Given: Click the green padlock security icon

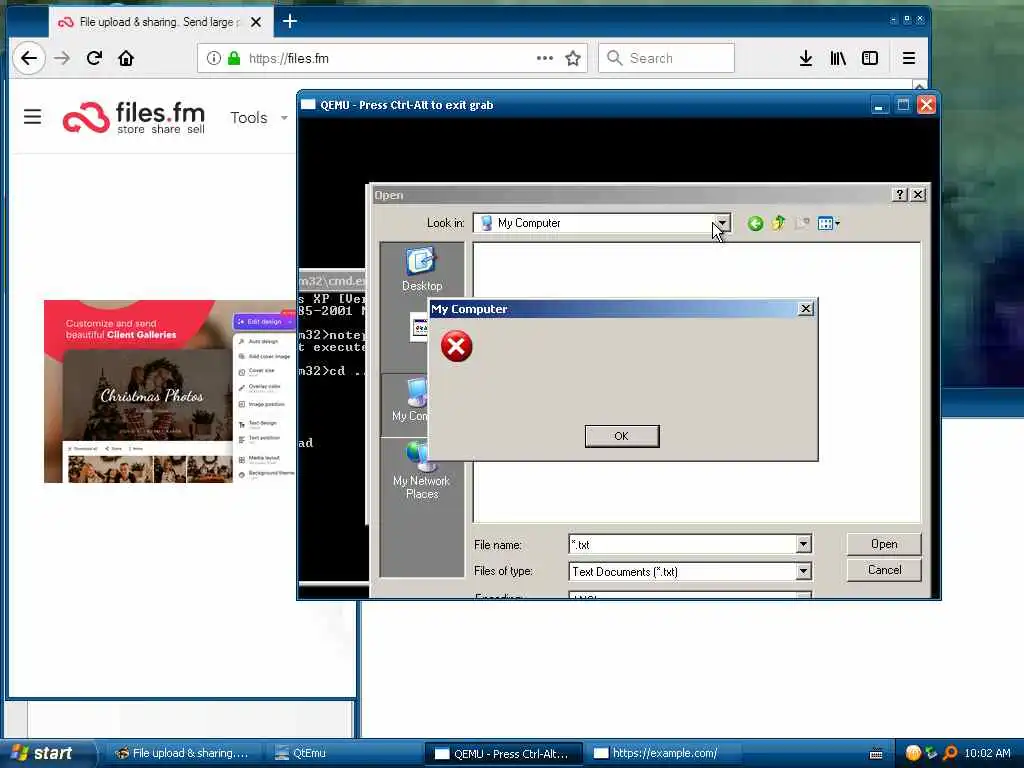Looking at the screenshot, I should pyautogui.click(x=234, y=58).
